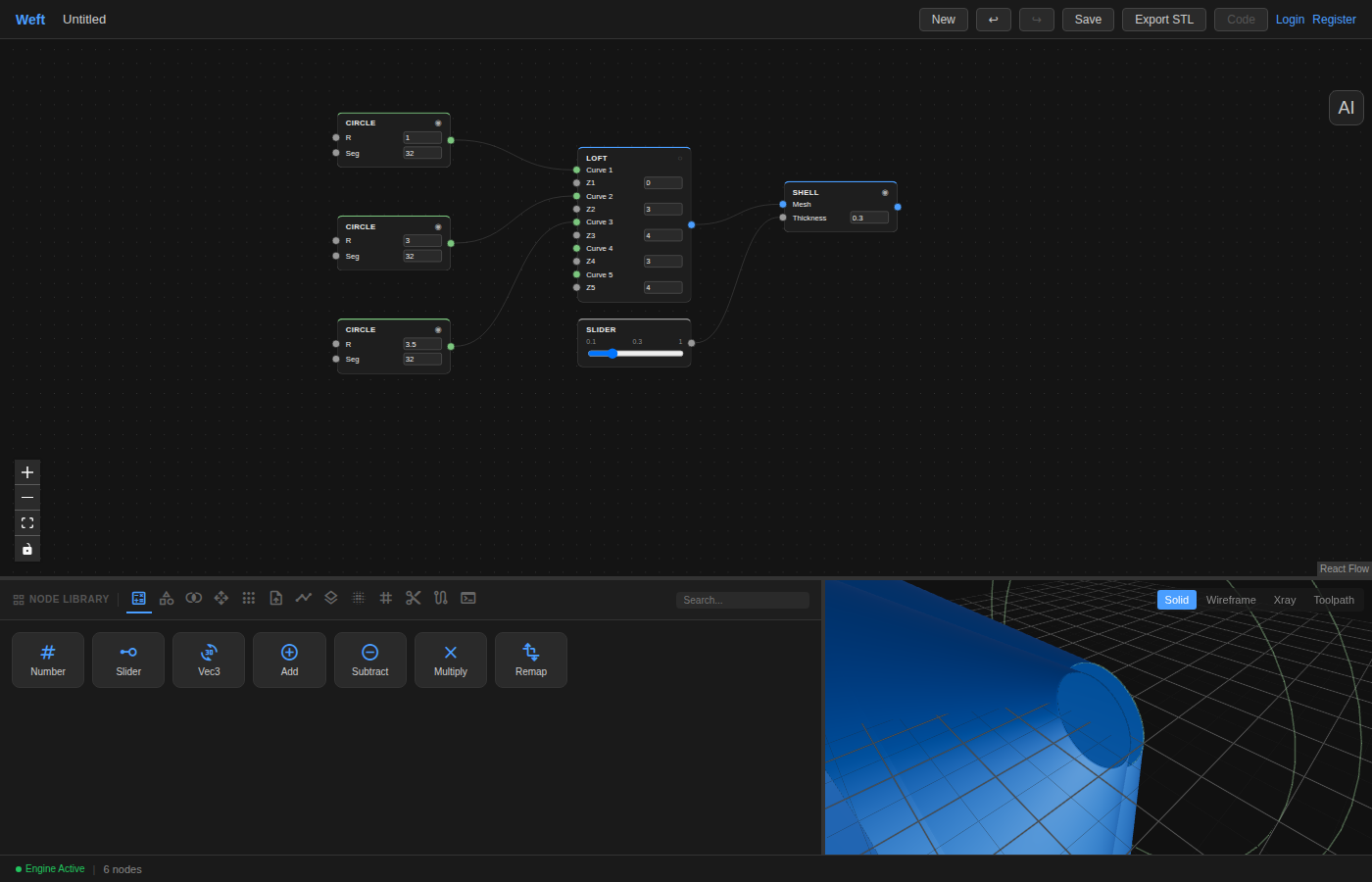Toggle preview dot on Shell node
Screen dimensions: 1372x882
pos(885,193)
